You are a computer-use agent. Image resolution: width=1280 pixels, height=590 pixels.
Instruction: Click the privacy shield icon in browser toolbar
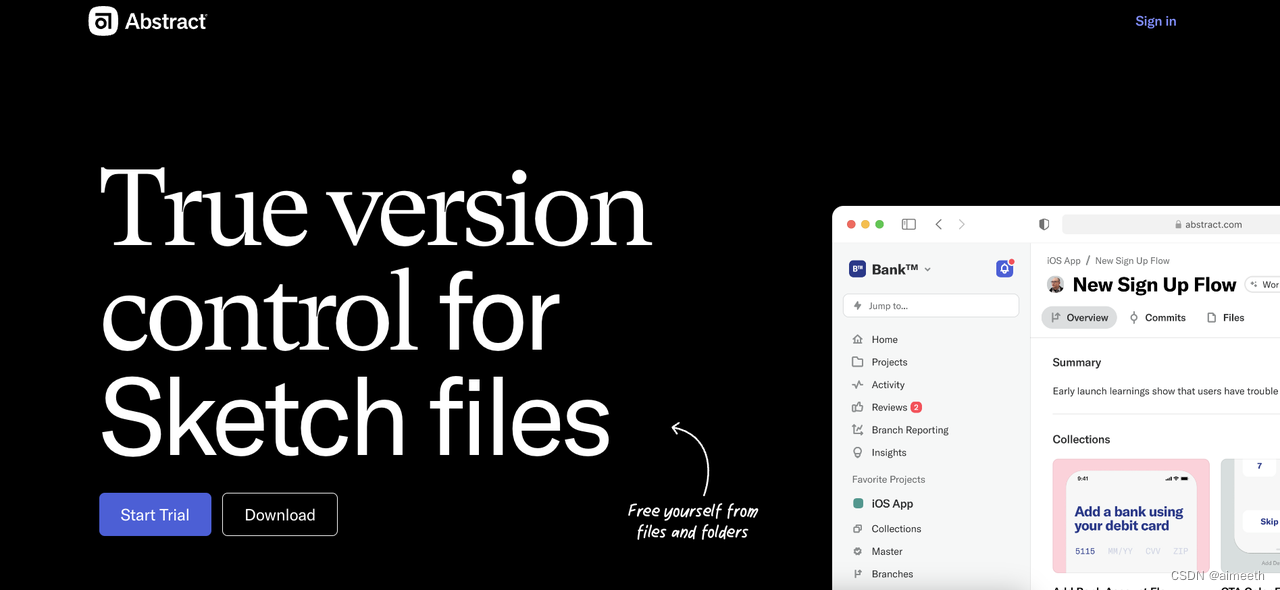[1044, 224]
